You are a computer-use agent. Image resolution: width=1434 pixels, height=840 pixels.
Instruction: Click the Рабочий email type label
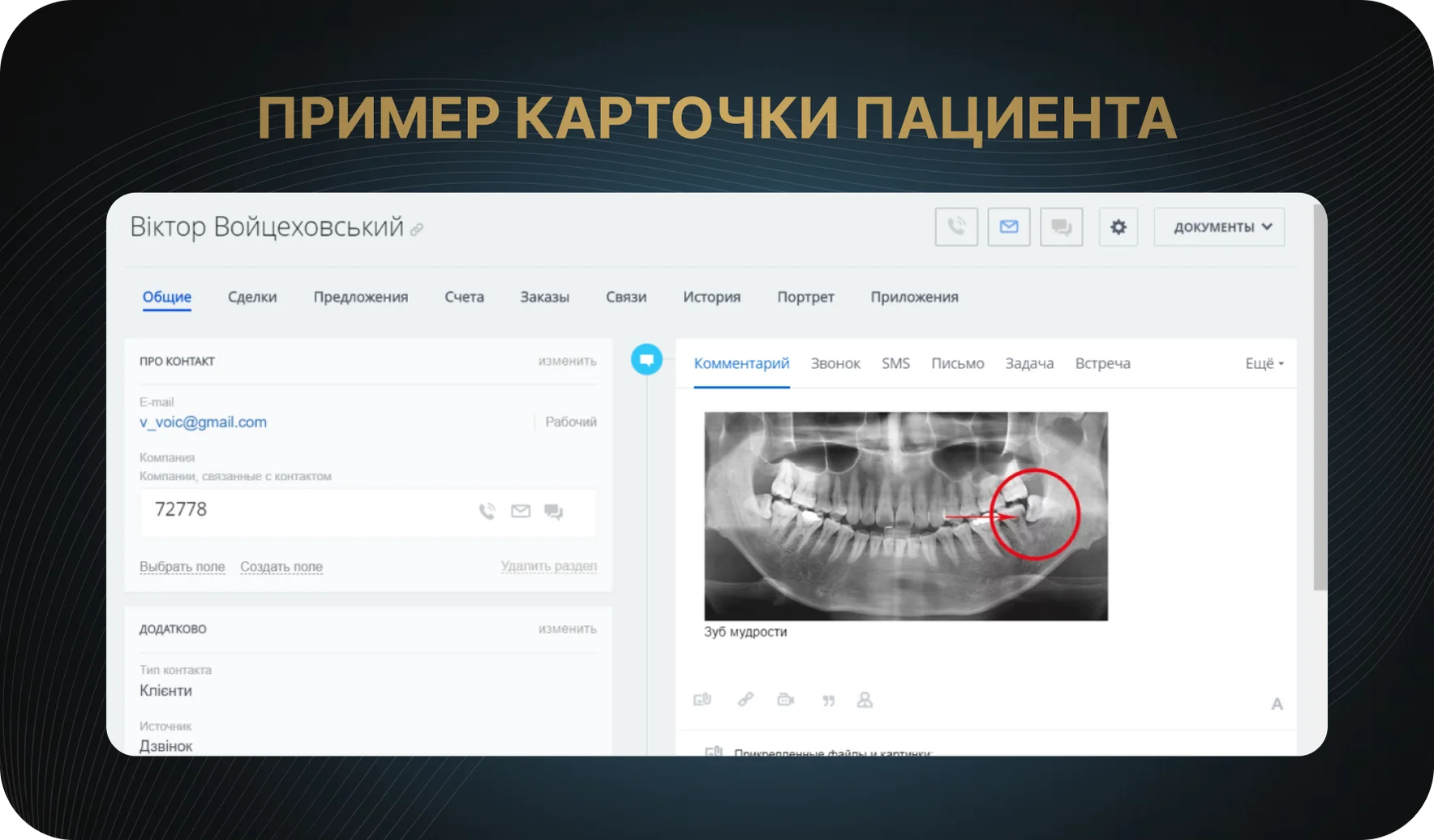(571, 422)
